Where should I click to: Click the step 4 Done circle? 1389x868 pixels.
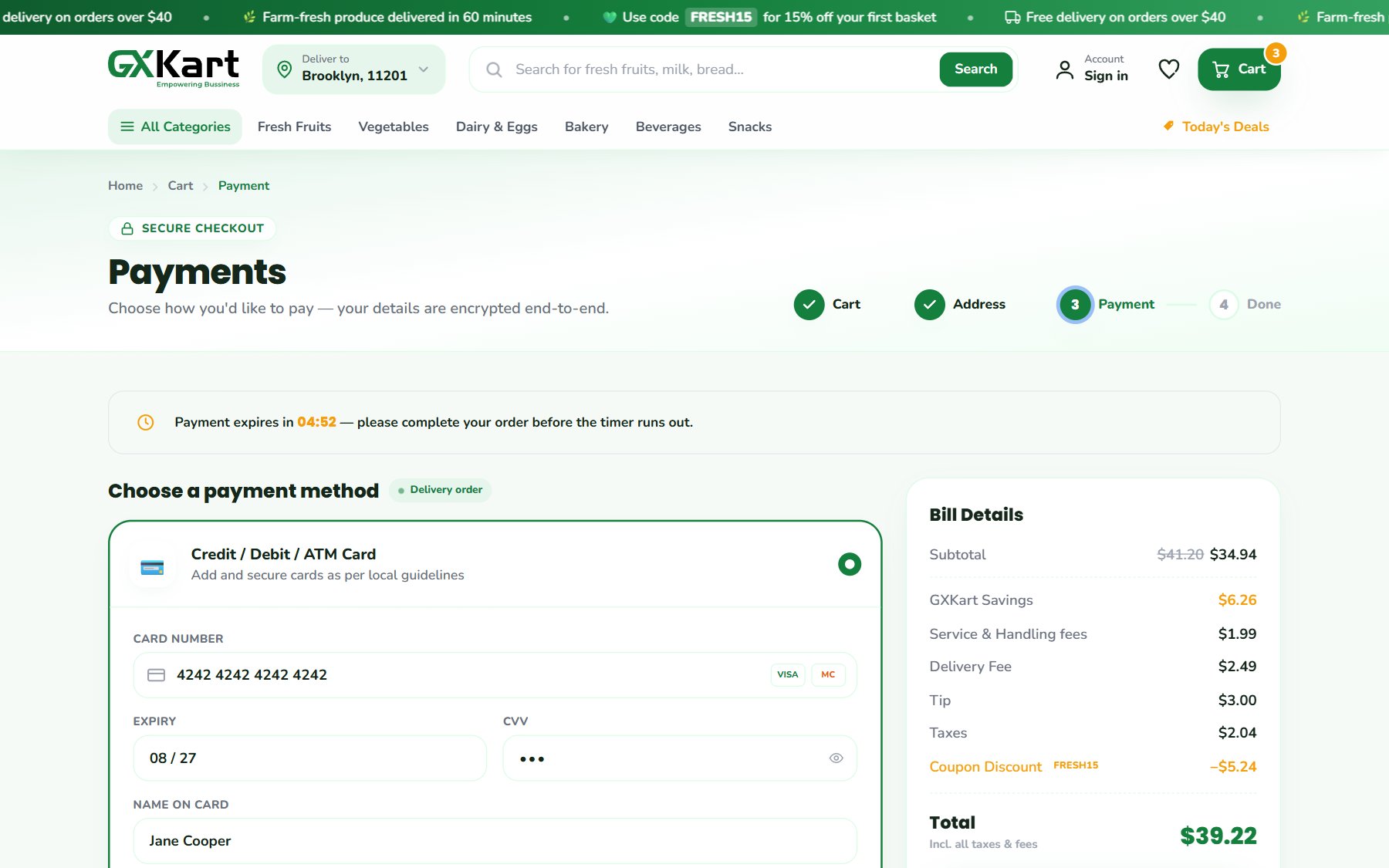pos(1224,305)
